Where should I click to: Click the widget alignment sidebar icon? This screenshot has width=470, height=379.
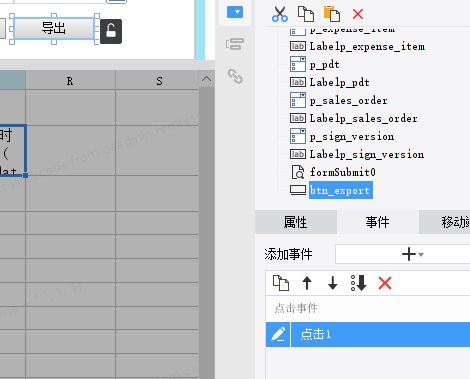[x=235, y=44]
